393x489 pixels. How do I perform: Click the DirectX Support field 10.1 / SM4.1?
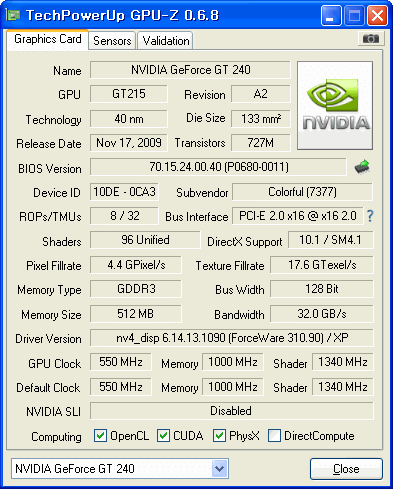331,240
